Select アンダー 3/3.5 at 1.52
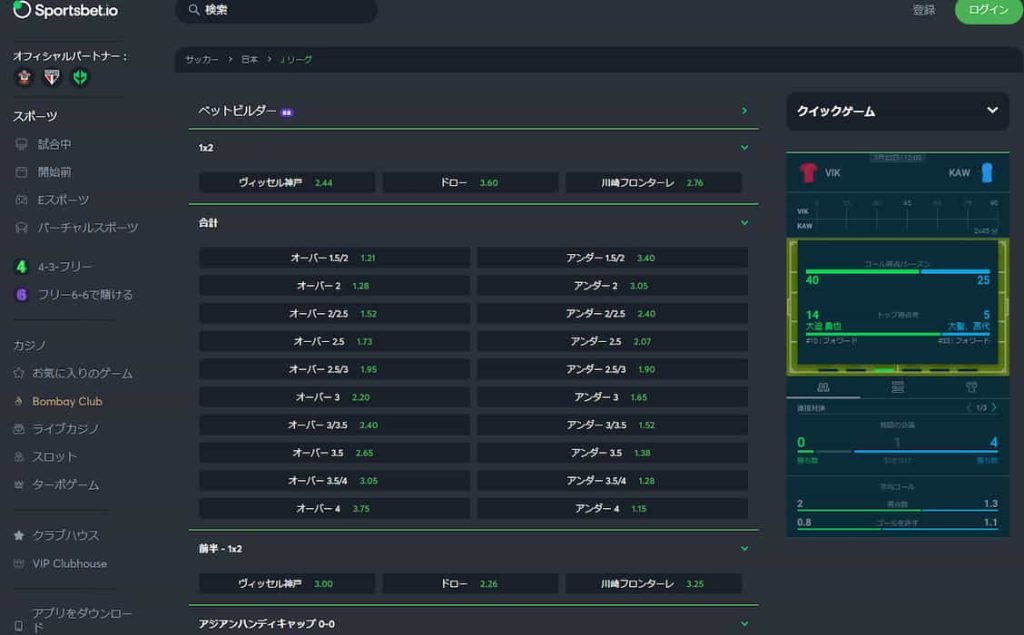The width and height of the screenshot is (1024, 635). point(612,425)
